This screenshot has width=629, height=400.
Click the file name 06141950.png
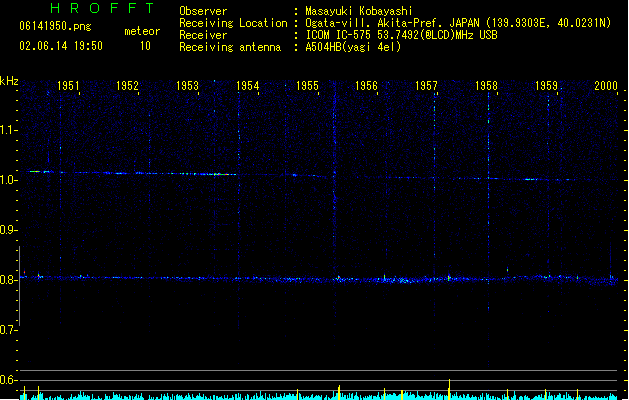coord(55,26)
